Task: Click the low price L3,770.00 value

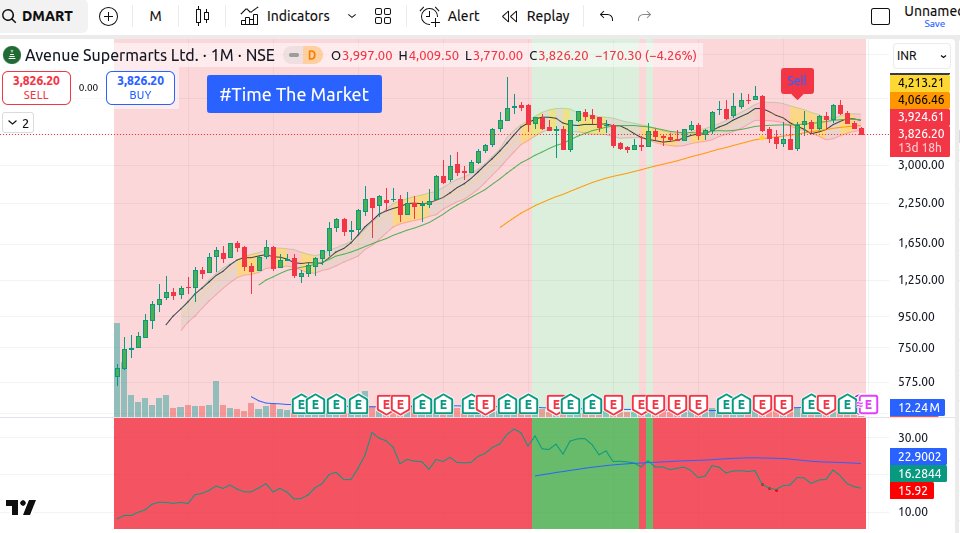Action: (494, 56)
